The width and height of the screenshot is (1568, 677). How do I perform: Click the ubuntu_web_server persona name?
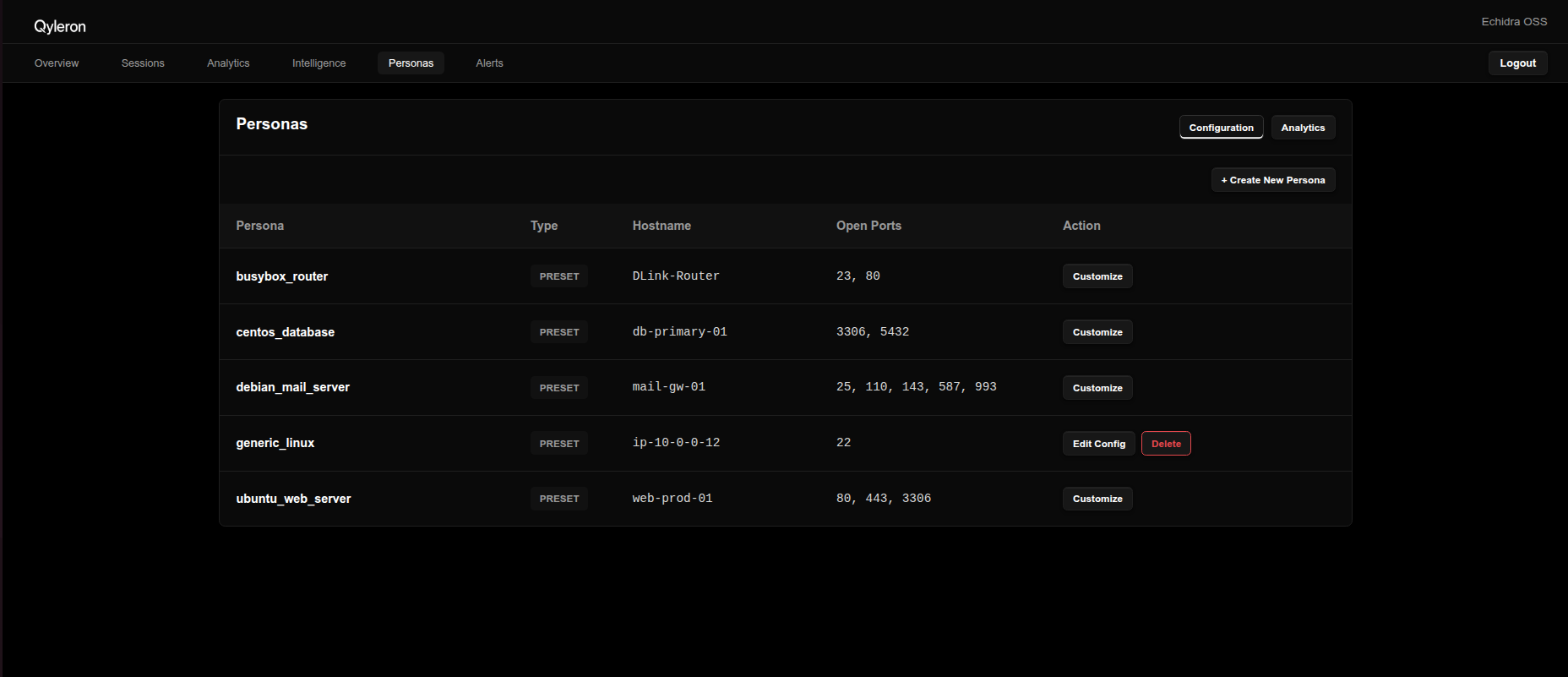(x=293, y=499)
